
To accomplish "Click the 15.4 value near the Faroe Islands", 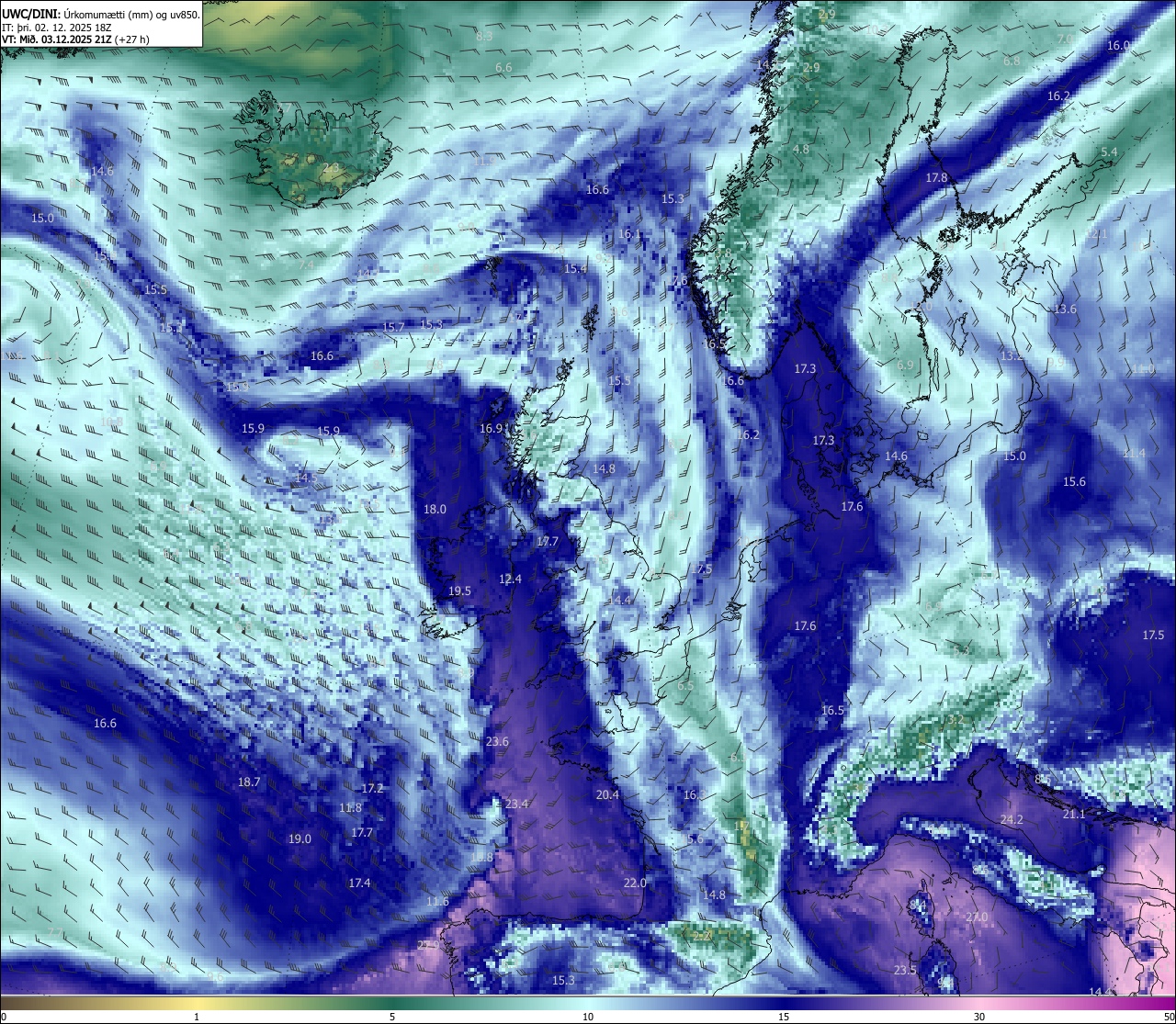I will point(575,269).
